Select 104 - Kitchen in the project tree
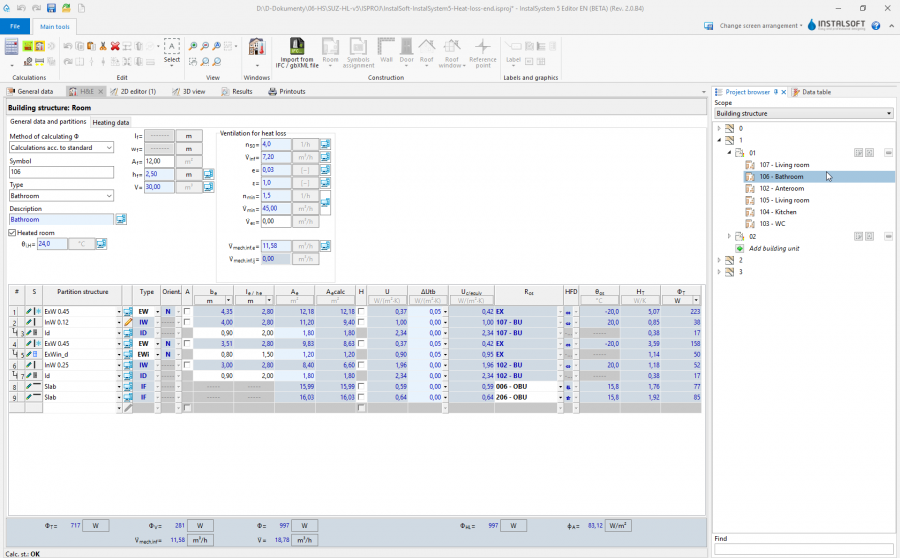 [777, 212]
